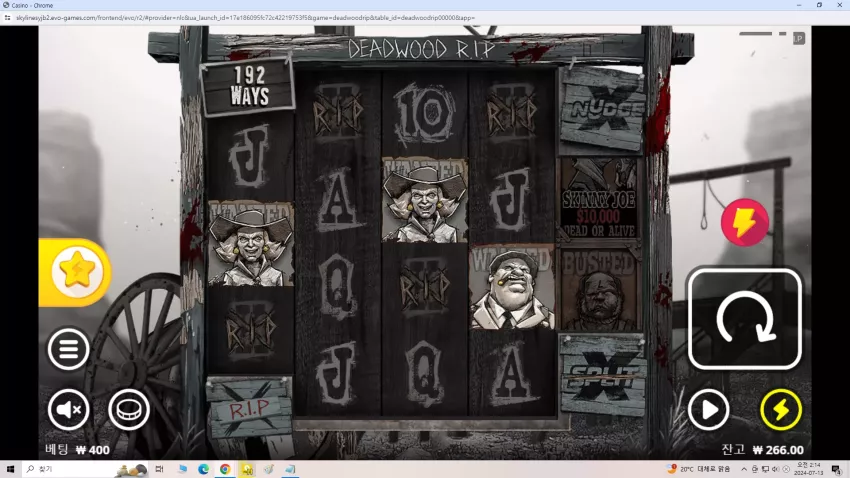Click the P badge at game top right
The image size is (850, 478).
pos(799,38)
